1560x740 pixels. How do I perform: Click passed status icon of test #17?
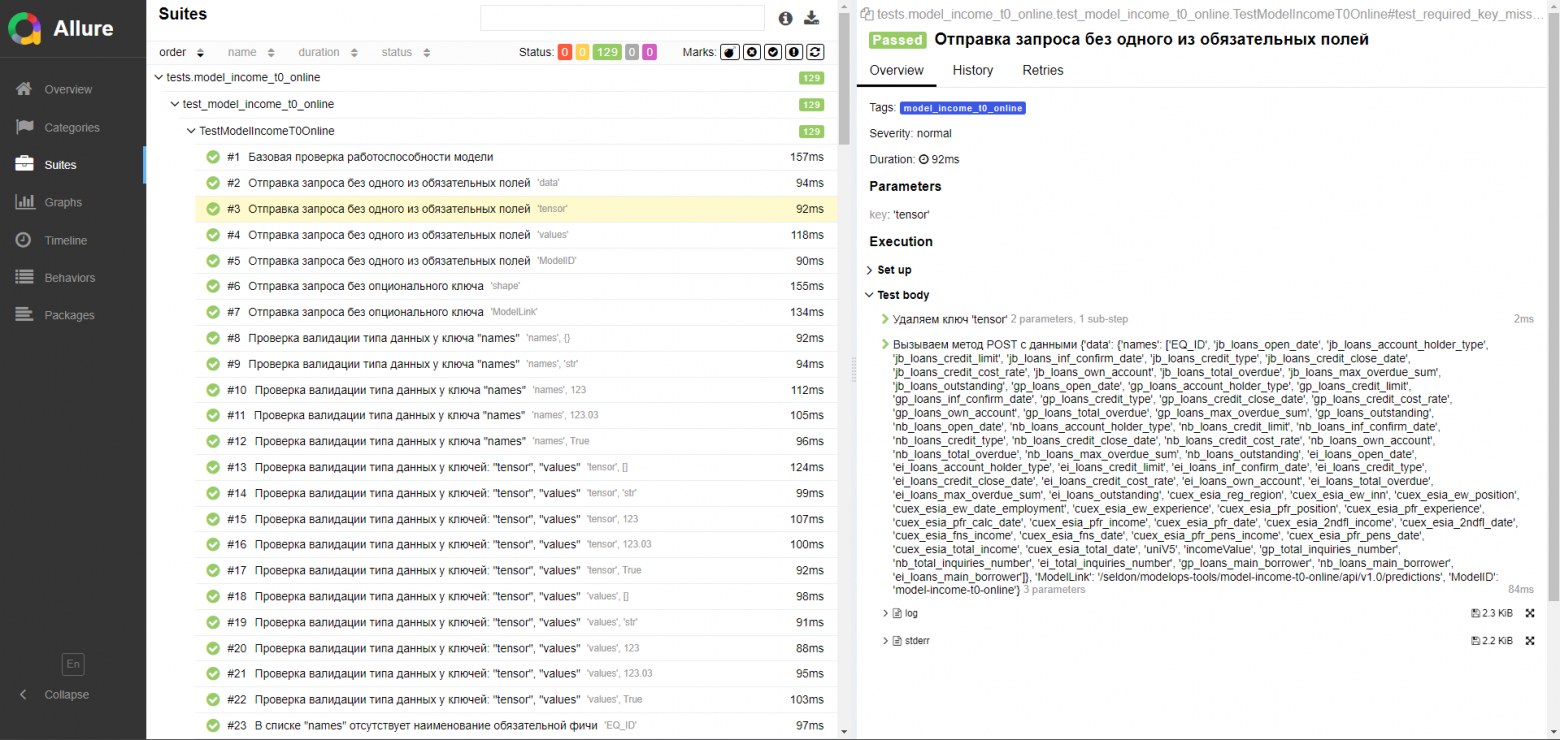pyautogui.click(x=213, y=570)
